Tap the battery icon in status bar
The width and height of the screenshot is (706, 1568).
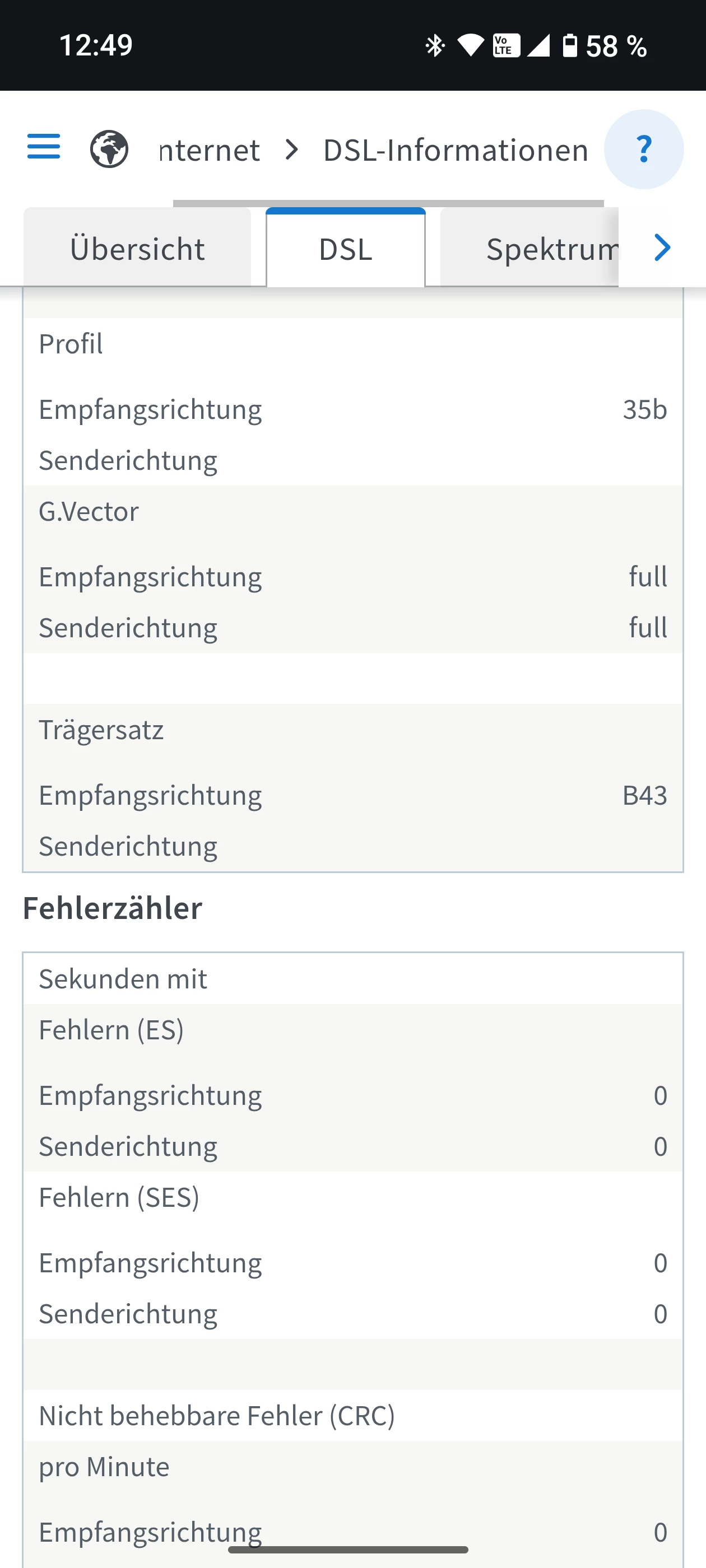pyautogui.click(x=569, y=46)
